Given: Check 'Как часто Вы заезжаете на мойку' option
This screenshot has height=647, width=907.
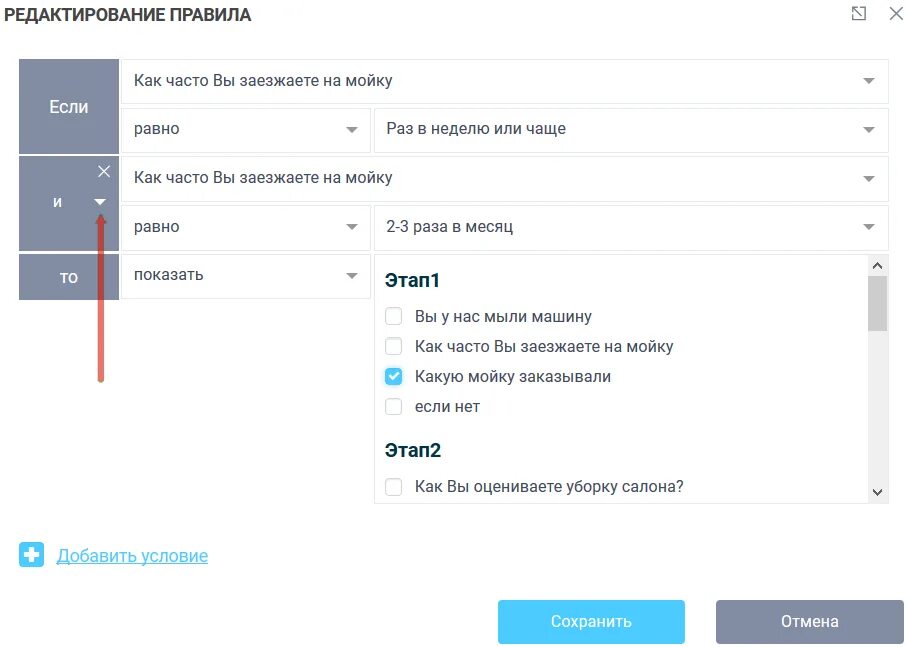Looking at the screenshot, I should coord(394,347).
